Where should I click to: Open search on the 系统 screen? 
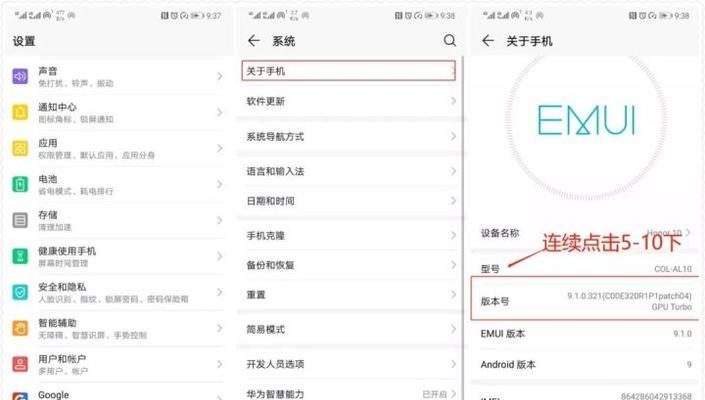[450, 40]
